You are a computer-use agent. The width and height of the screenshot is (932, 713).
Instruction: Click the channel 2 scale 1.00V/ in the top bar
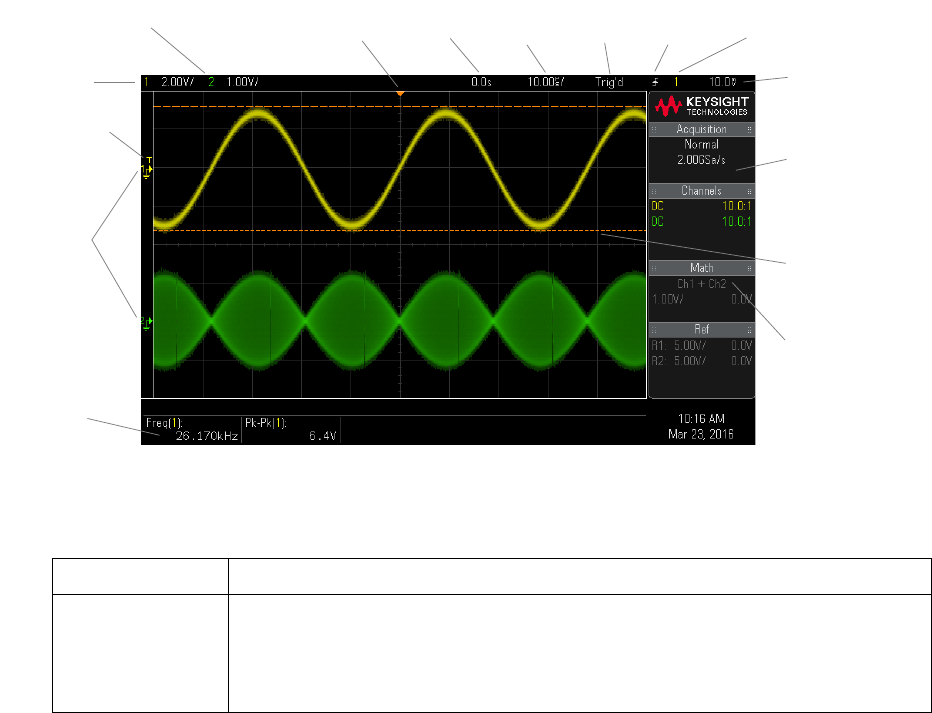point(243,82)
